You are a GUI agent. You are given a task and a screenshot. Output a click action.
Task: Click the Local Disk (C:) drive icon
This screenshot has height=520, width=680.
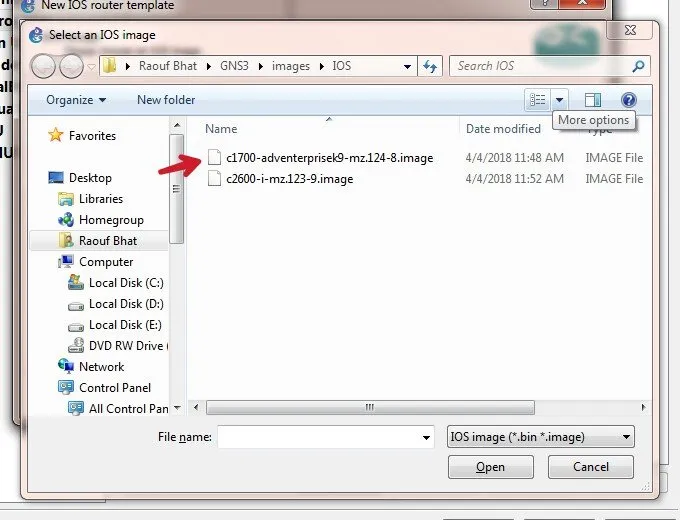tap(76, 282)
